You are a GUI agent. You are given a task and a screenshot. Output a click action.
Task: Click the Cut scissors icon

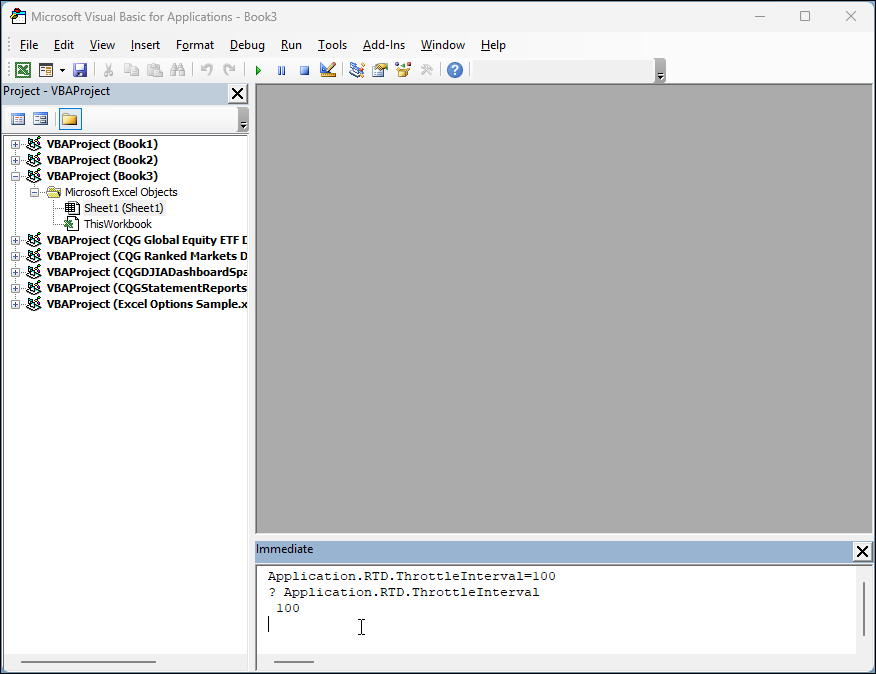[108, 70]
